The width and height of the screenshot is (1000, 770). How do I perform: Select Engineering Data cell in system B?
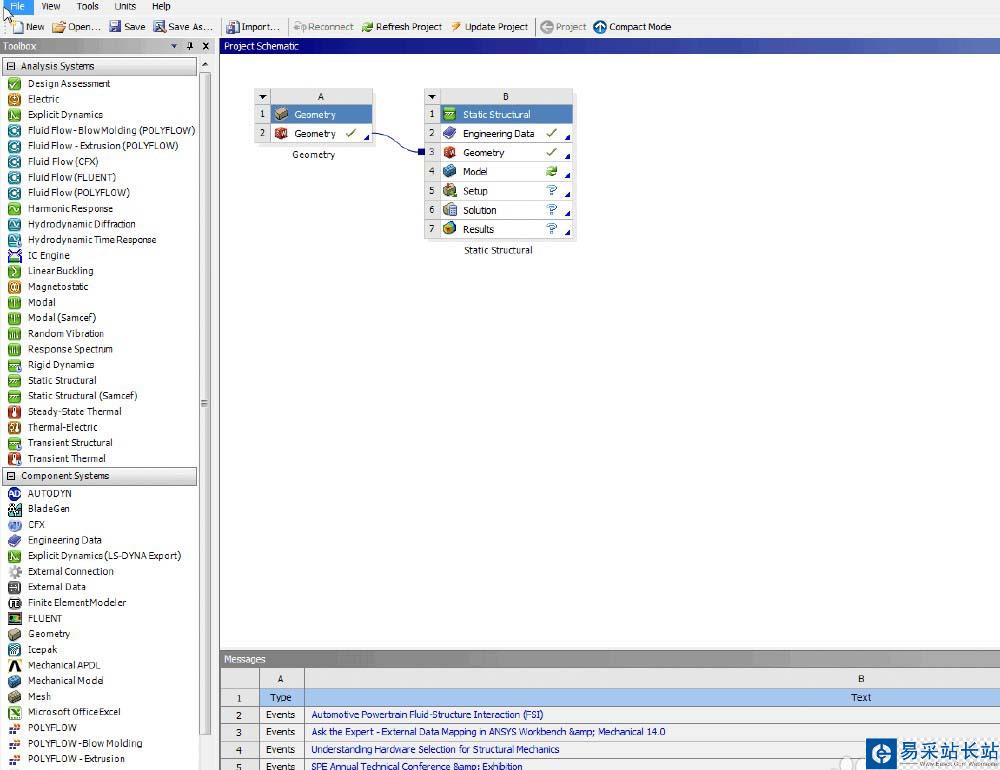[506, 133]
